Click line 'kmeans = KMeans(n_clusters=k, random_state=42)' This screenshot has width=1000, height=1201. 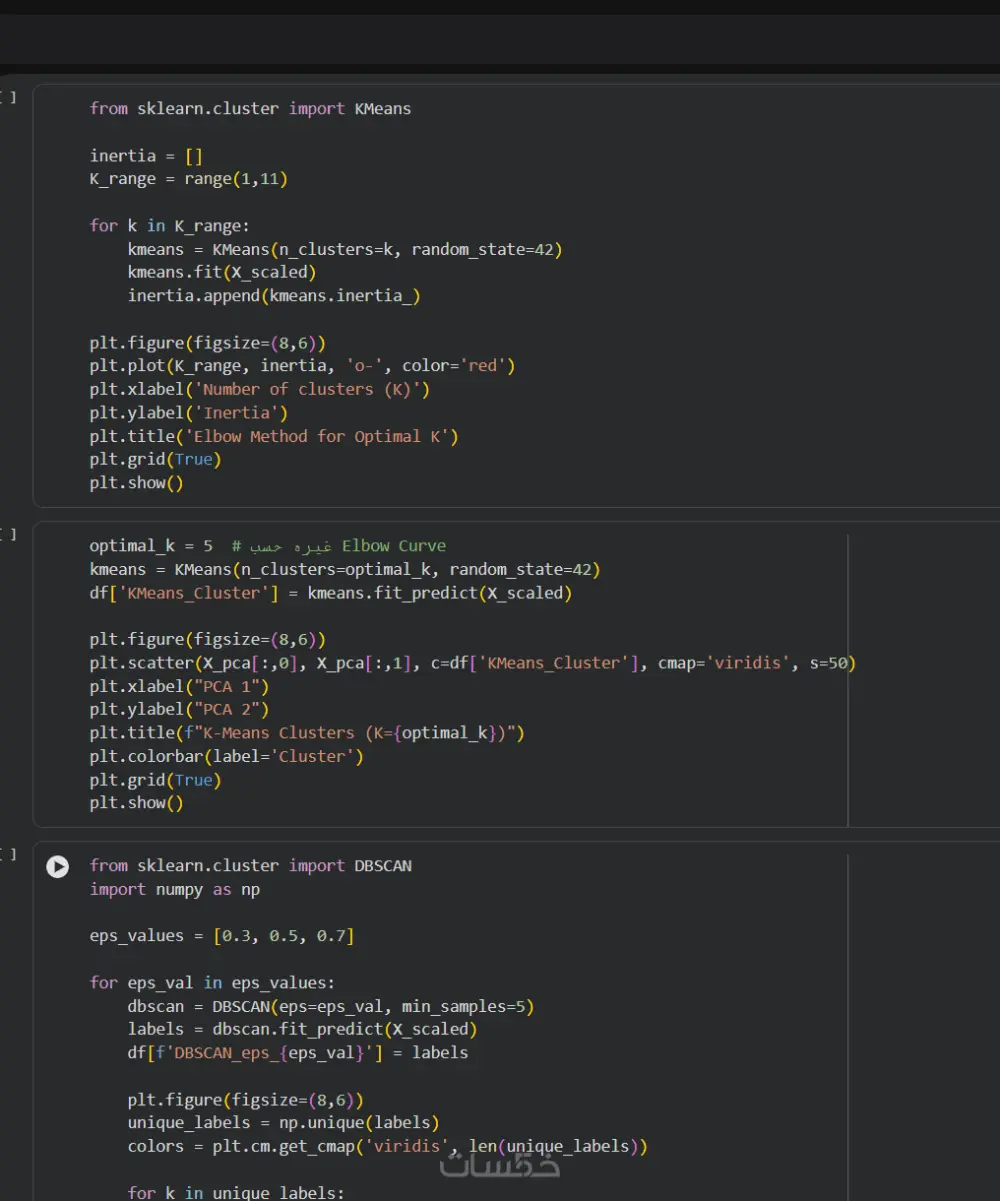(x=345, y=249)
